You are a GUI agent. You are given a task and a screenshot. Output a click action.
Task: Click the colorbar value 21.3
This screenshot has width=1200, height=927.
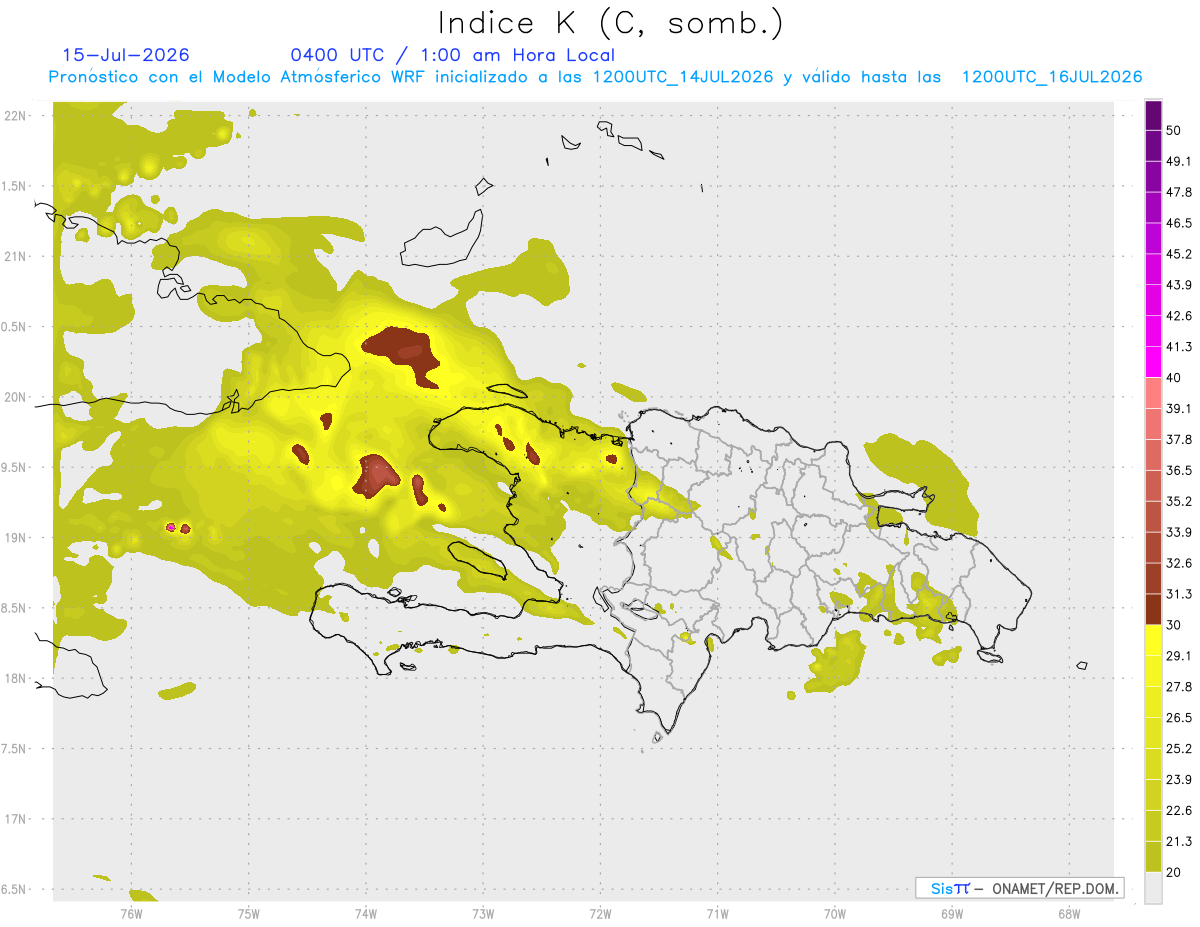pos(1179,842)
